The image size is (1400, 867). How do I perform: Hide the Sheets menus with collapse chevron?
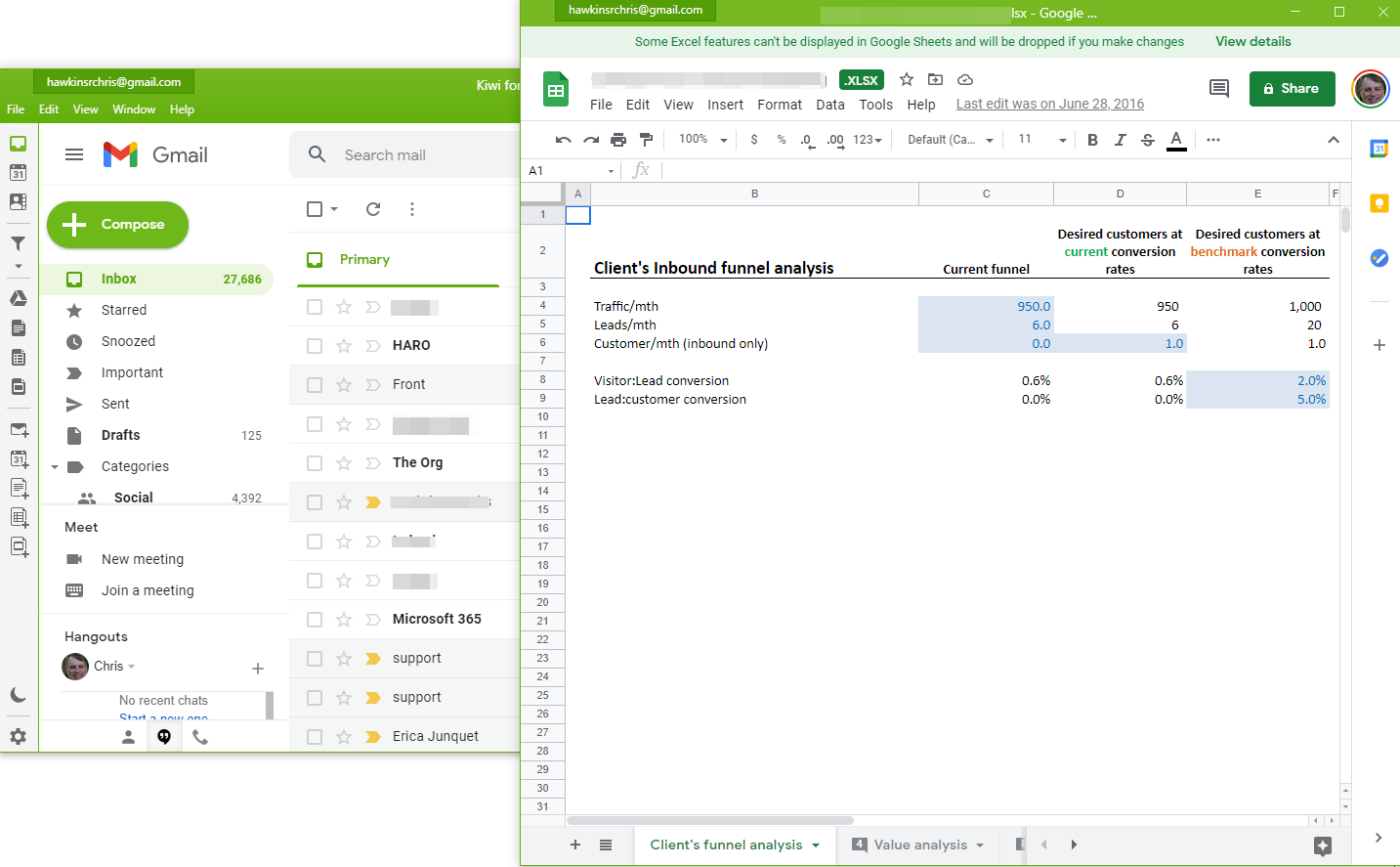1333,140
